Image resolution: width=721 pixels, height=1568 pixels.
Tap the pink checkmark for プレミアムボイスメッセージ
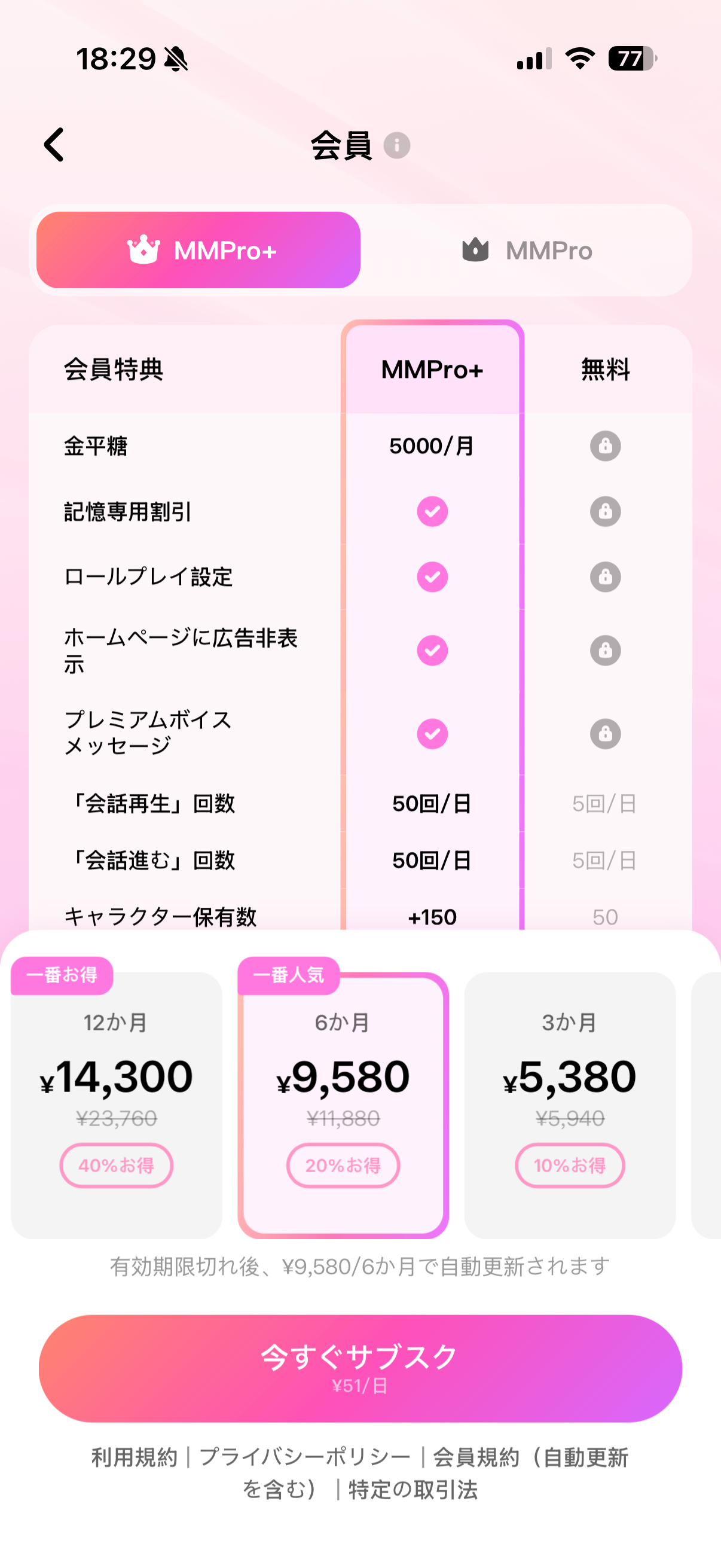(x=432, y=734)
